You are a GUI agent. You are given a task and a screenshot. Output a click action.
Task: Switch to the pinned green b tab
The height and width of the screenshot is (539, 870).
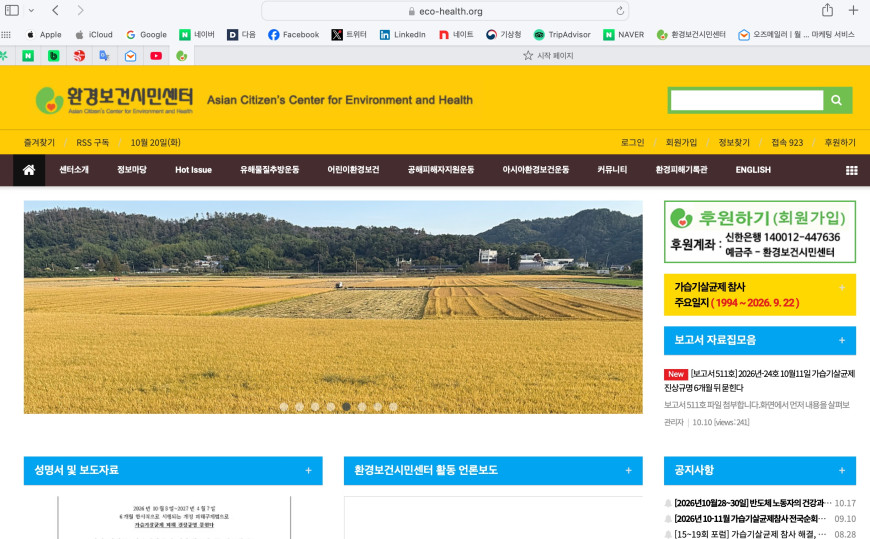[x=53, y=56]
